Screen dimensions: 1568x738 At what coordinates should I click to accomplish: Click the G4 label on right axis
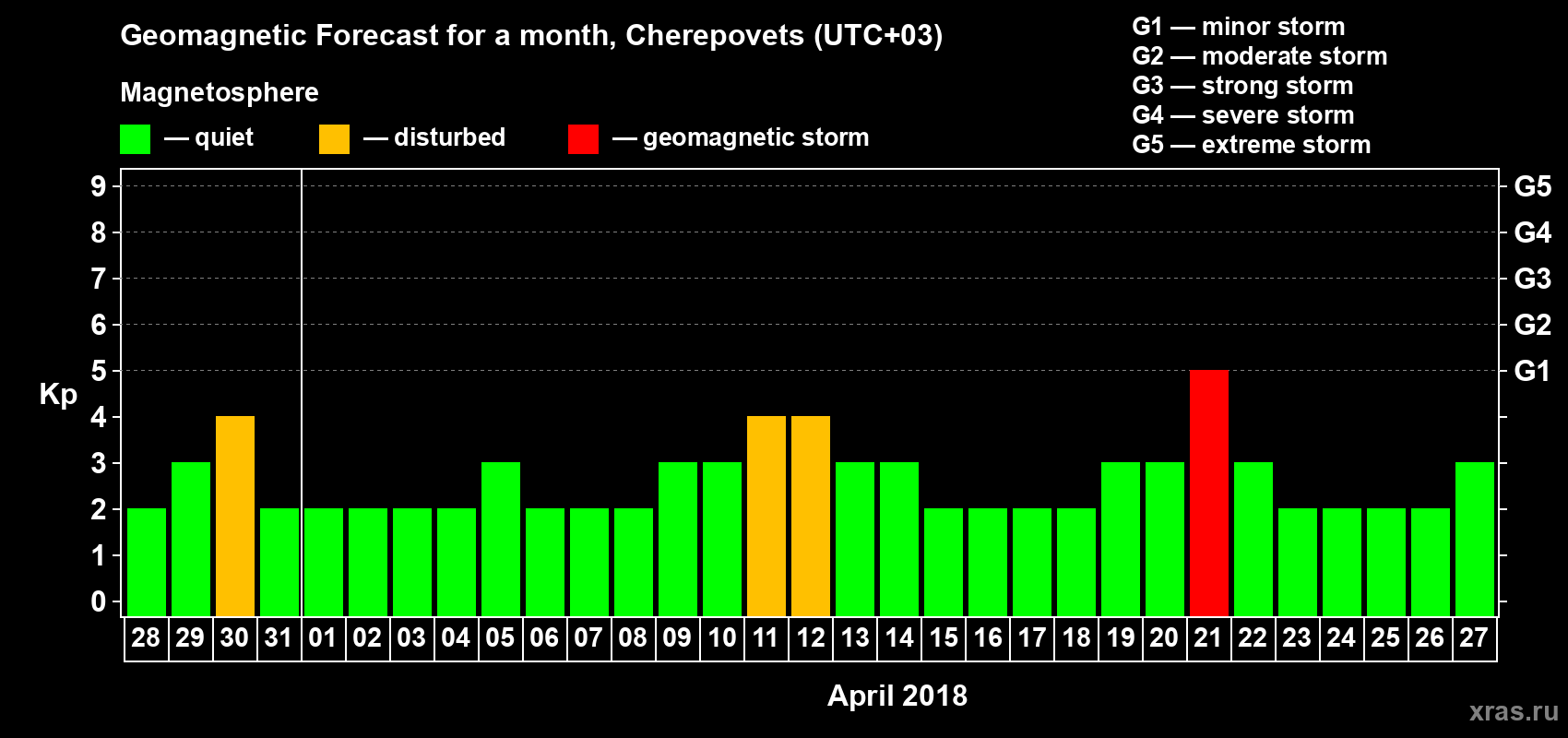click(1533, 232)
